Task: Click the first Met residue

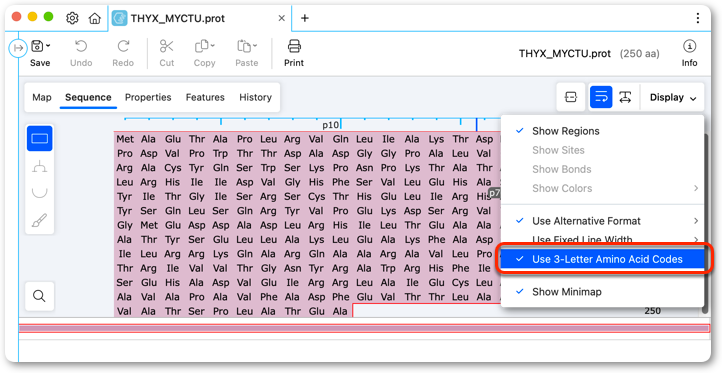Action: [x=124, y=139]
